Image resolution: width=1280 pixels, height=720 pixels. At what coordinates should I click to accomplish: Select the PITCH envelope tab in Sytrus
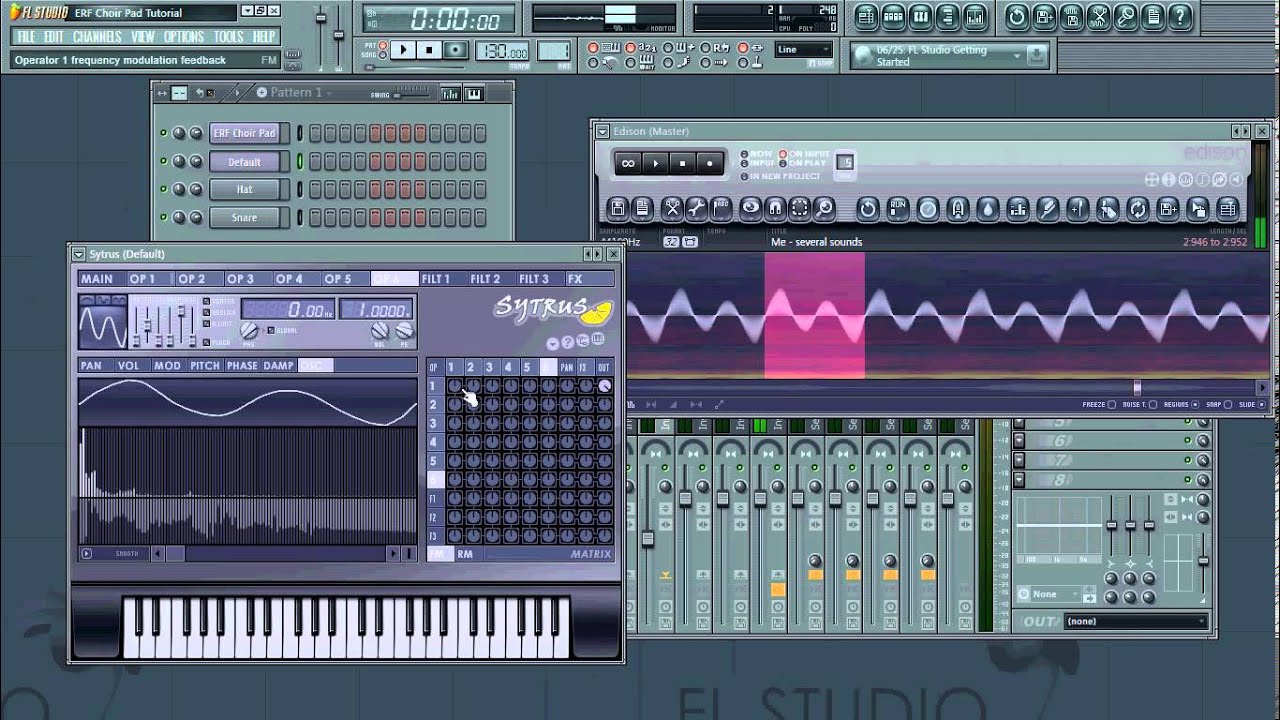[x=204, y=366]
